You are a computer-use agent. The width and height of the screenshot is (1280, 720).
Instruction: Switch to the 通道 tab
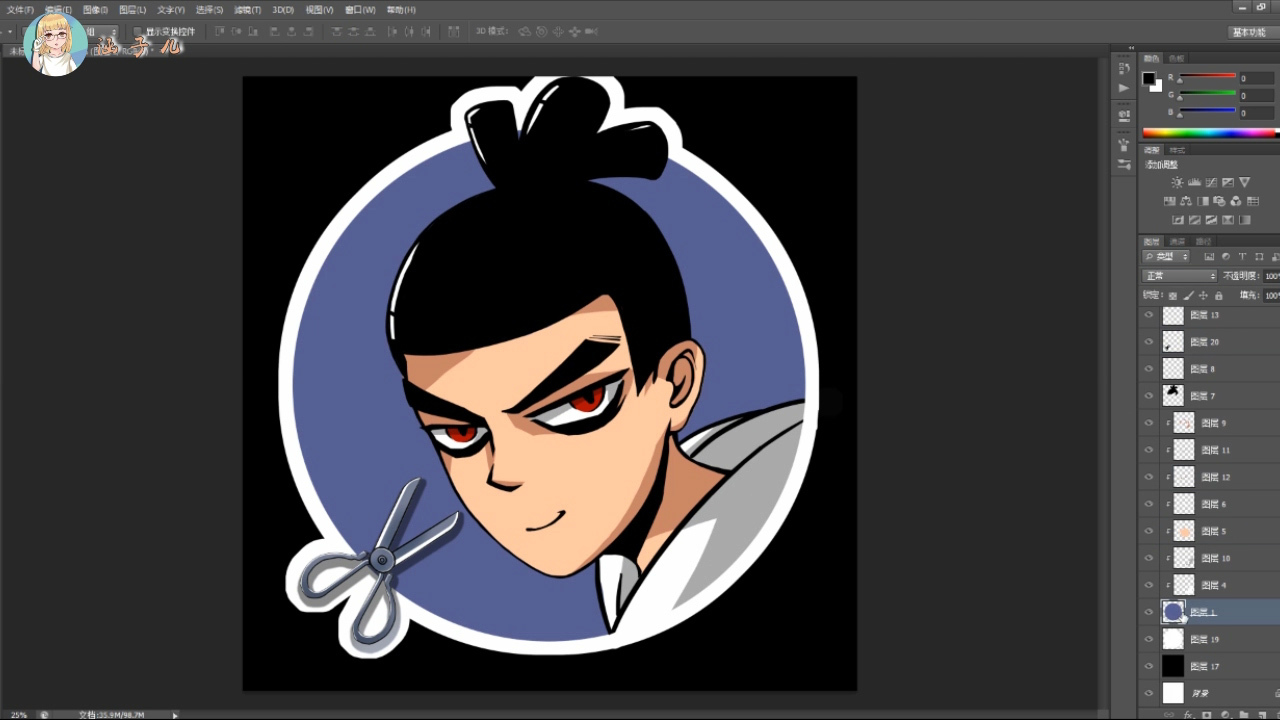point(1177,242)
